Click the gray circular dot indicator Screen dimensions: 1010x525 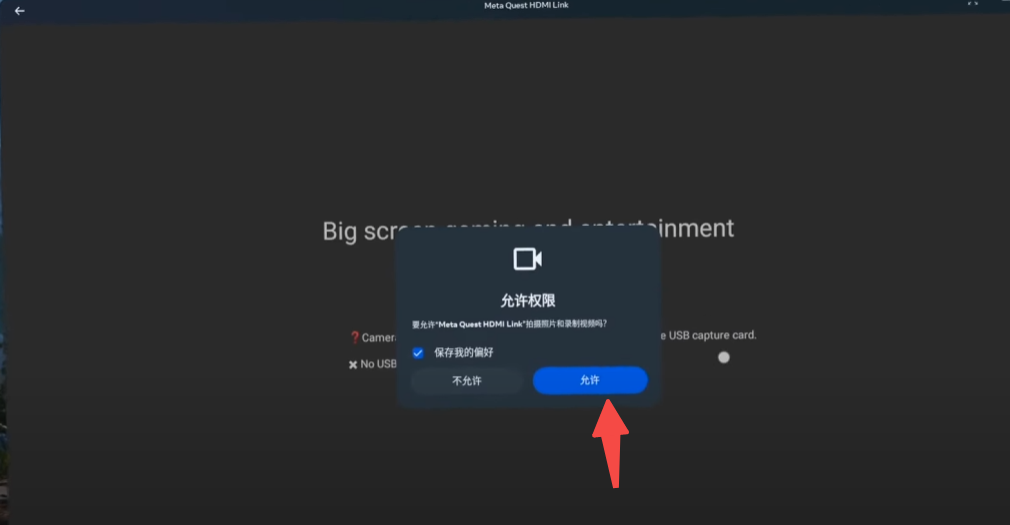point(724,358)
